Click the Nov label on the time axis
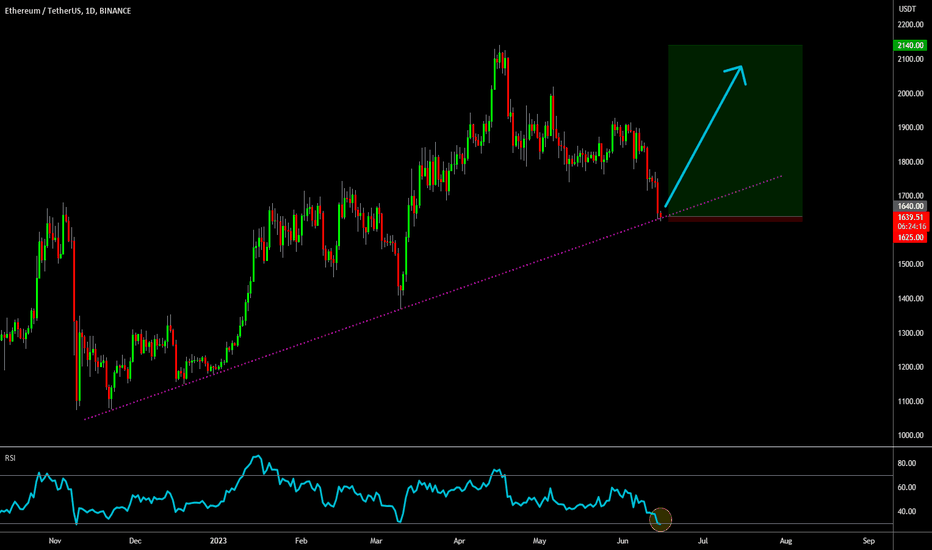 pos(55,540)
